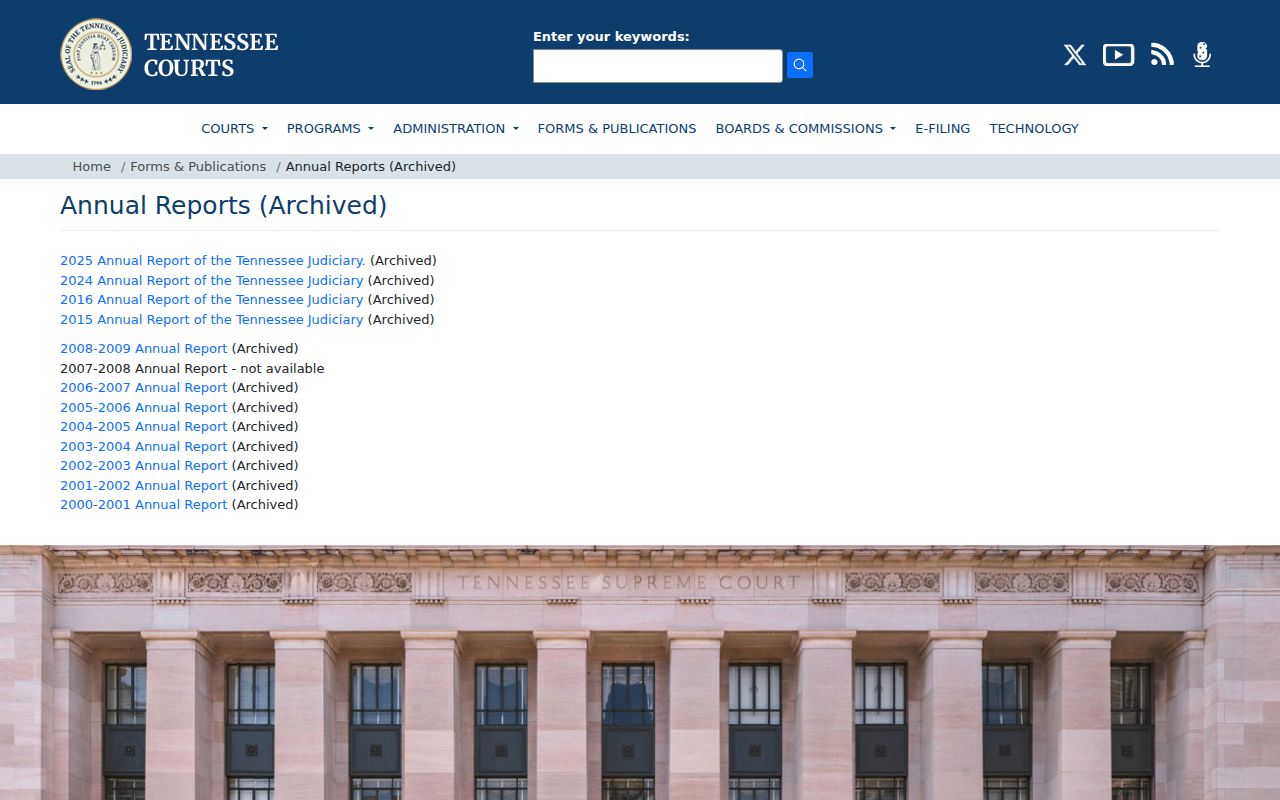1280x800 pixels.
Task: Open 2024 Annual Report of Tennessee Judiciary
Action: 212,281
